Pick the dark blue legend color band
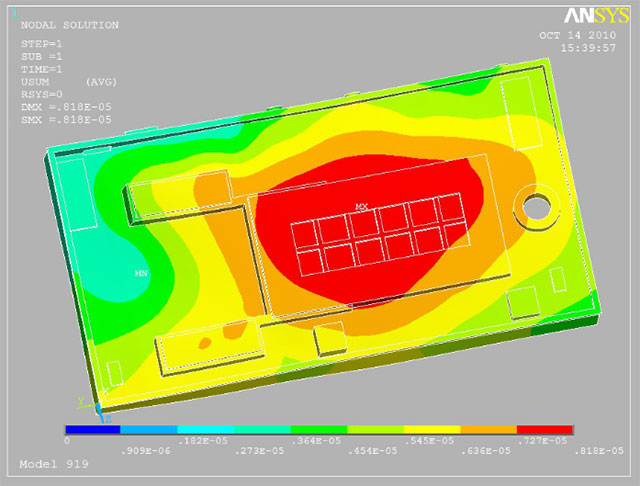Image resolution: width=640 pixels, height=486 pixels. 93,429
